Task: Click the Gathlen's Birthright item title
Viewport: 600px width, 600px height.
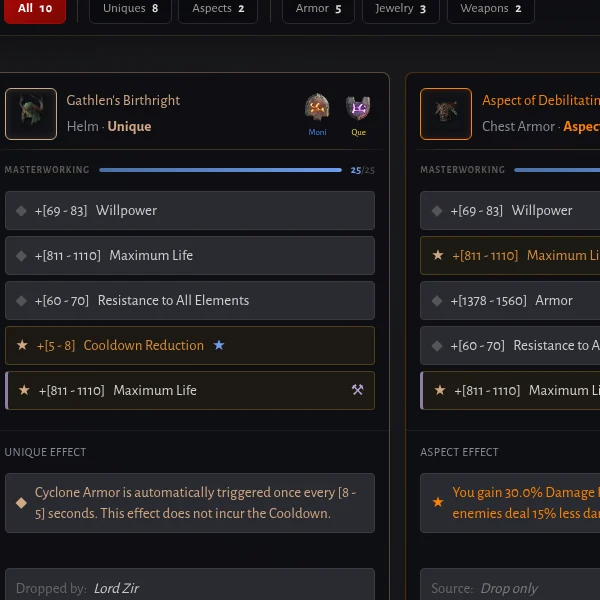Action: (123, 100)
